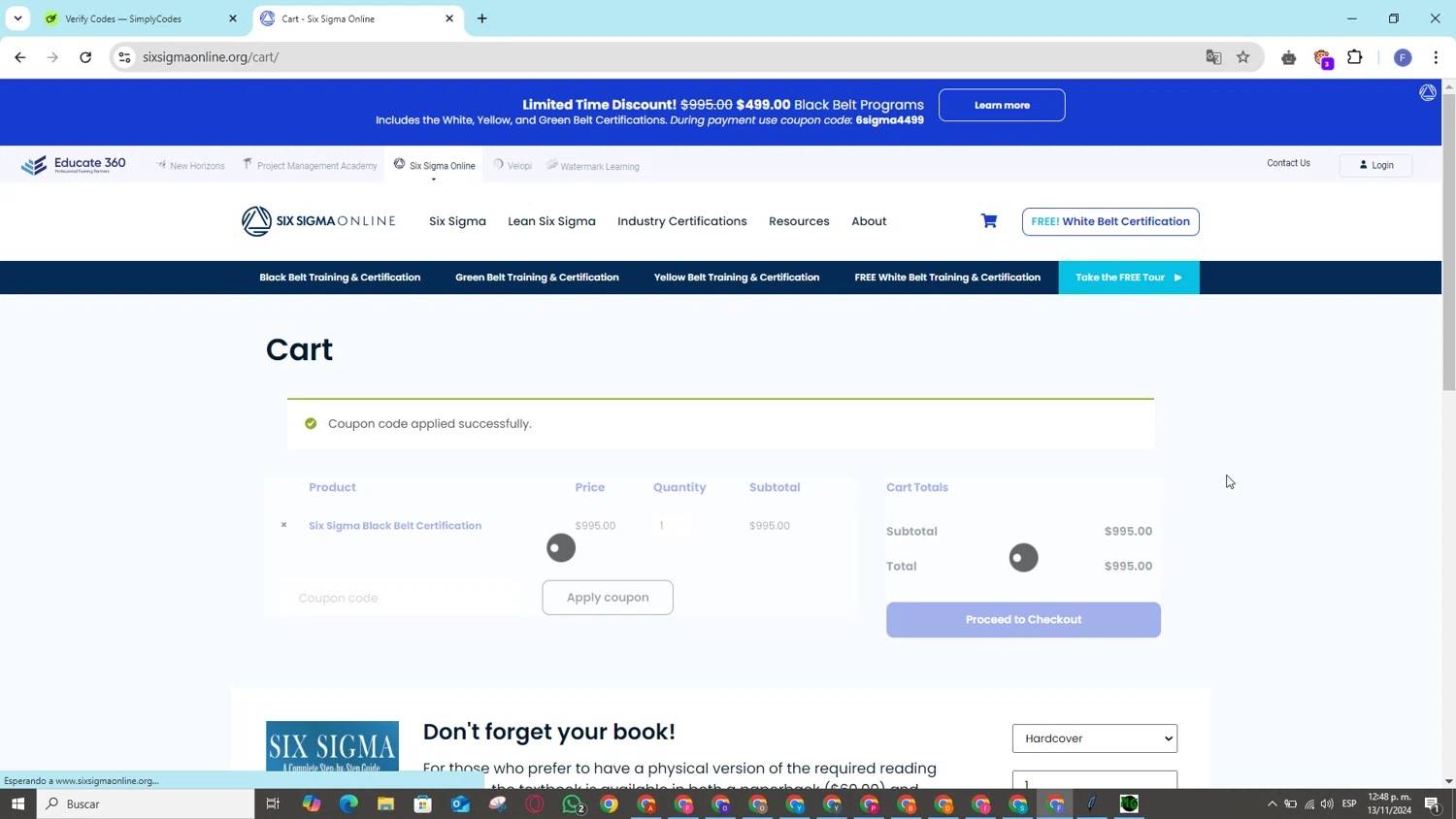Open the tab search dropdown arrow
This screenshot has width=1456, height=819.
[x=17, y=18]
